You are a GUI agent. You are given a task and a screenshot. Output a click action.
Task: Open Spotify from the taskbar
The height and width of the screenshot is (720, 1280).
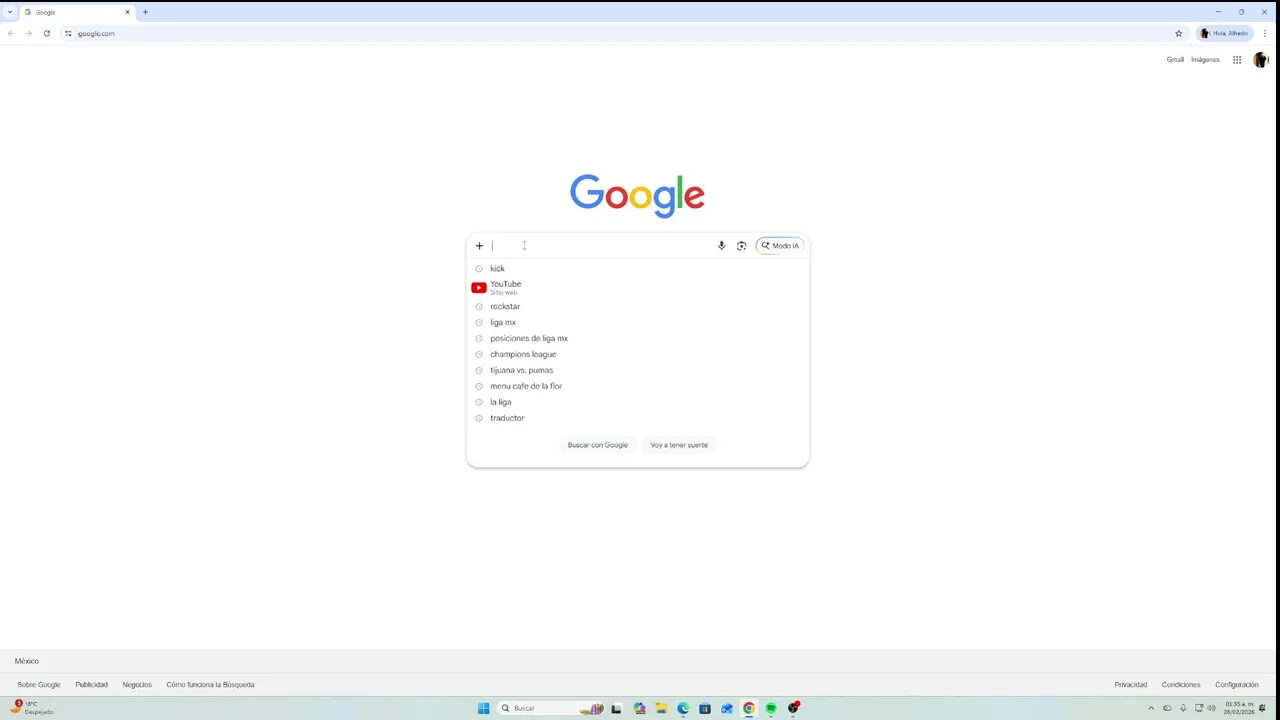tap(771, 708)
